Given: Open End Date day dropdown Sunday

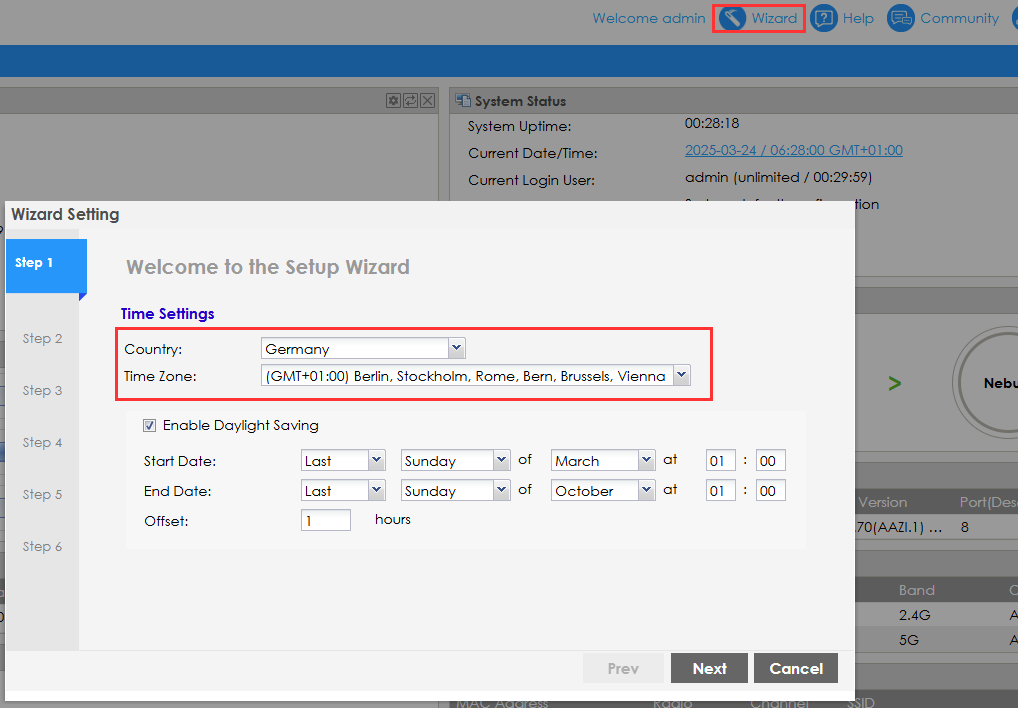Looking at the screenshot, I should click(x=456, y=491).
